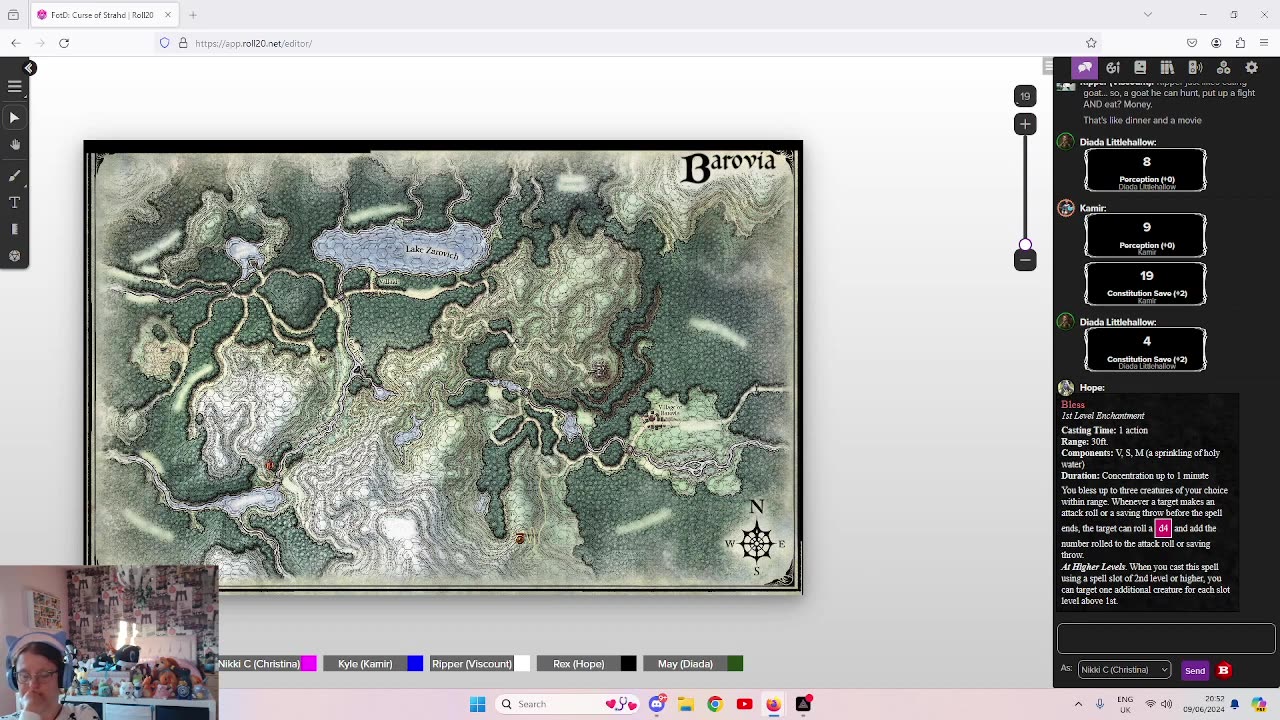Open Firefox extensions menu
1280x720 pixels.
point(1240,43)
